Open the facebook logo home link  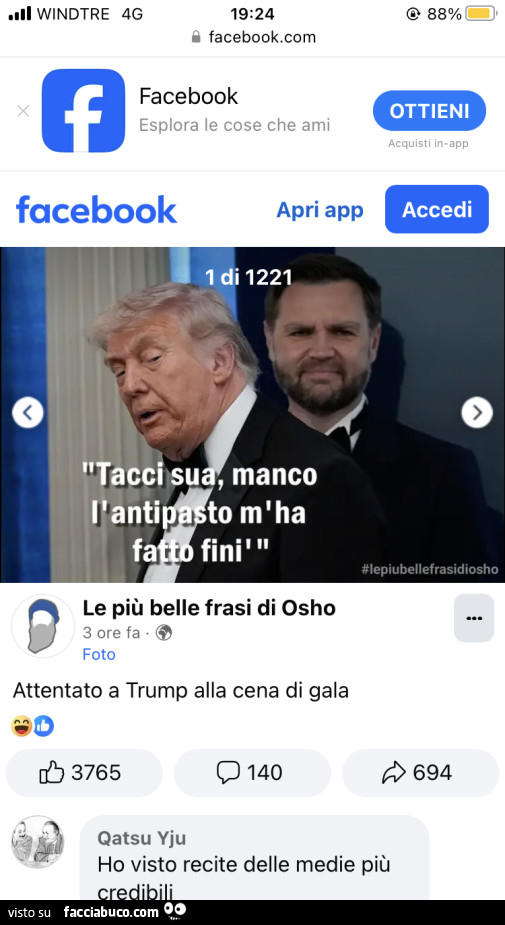[x=96, y=210]
